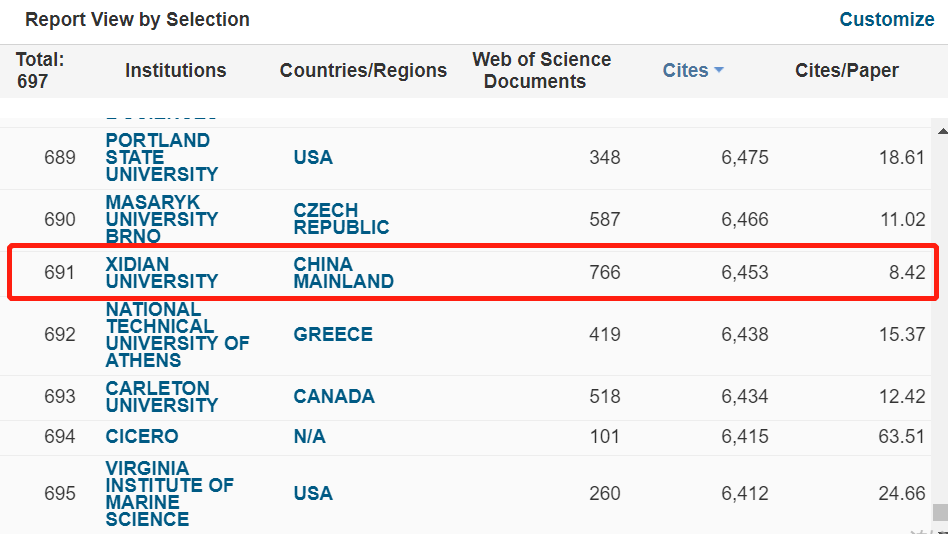The image size is (948, 534).
Task: Open Xidian University institution link
Action: click(161, 272)
